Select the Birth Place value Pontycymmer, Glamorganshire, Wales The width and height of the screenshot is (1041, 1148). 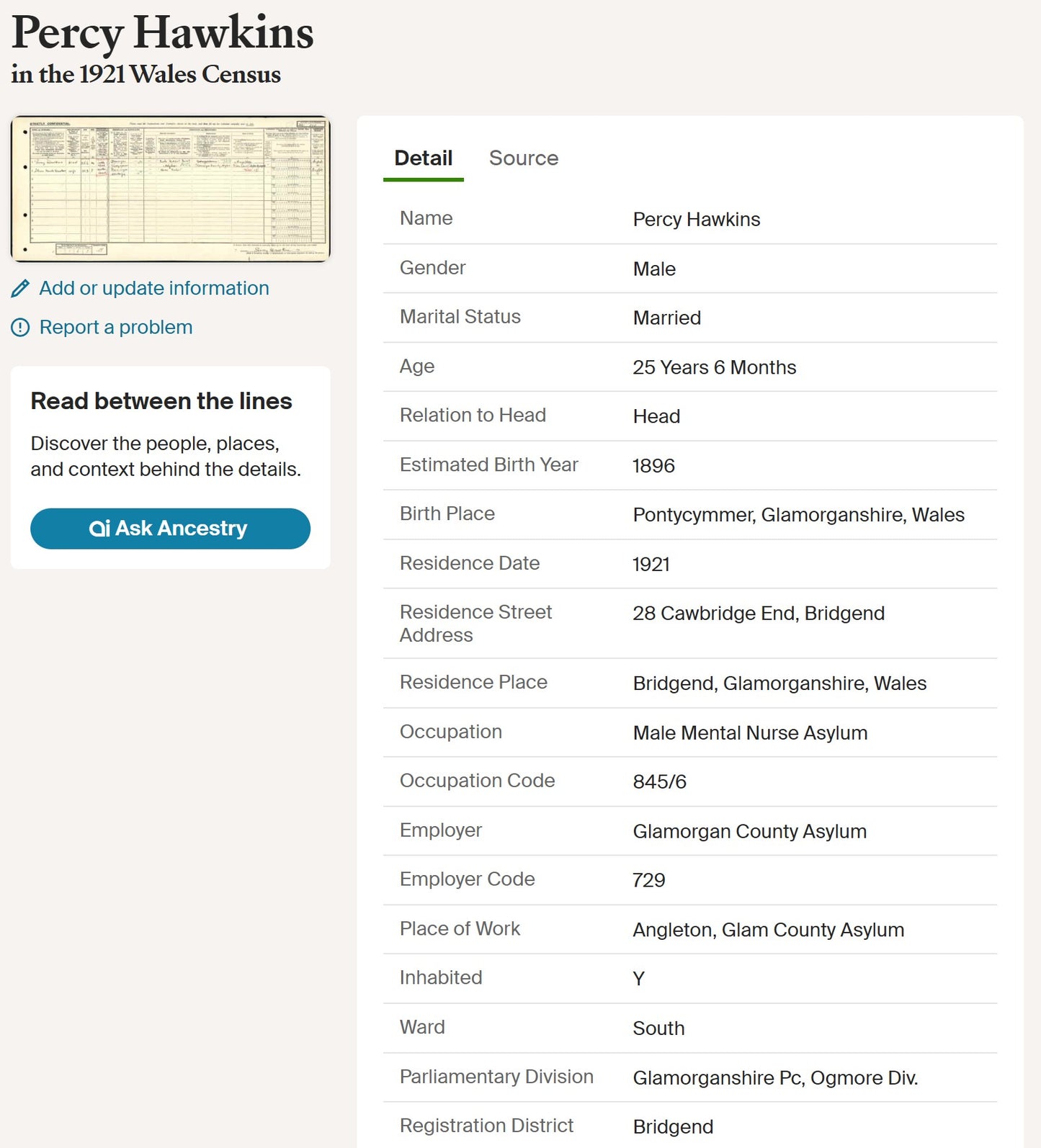click(798, 515)
